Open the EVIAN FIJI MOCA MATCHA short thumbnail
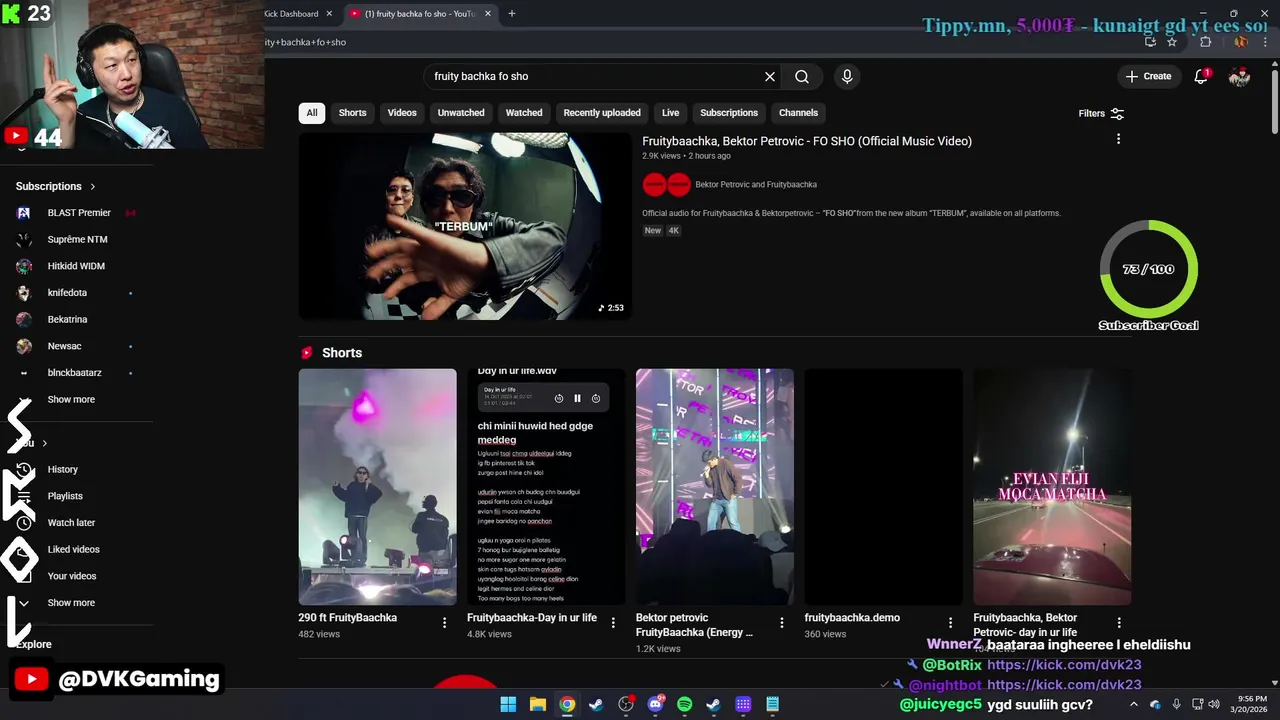This screenshot has height=720, width=1280. click(x=1052, y=487)
